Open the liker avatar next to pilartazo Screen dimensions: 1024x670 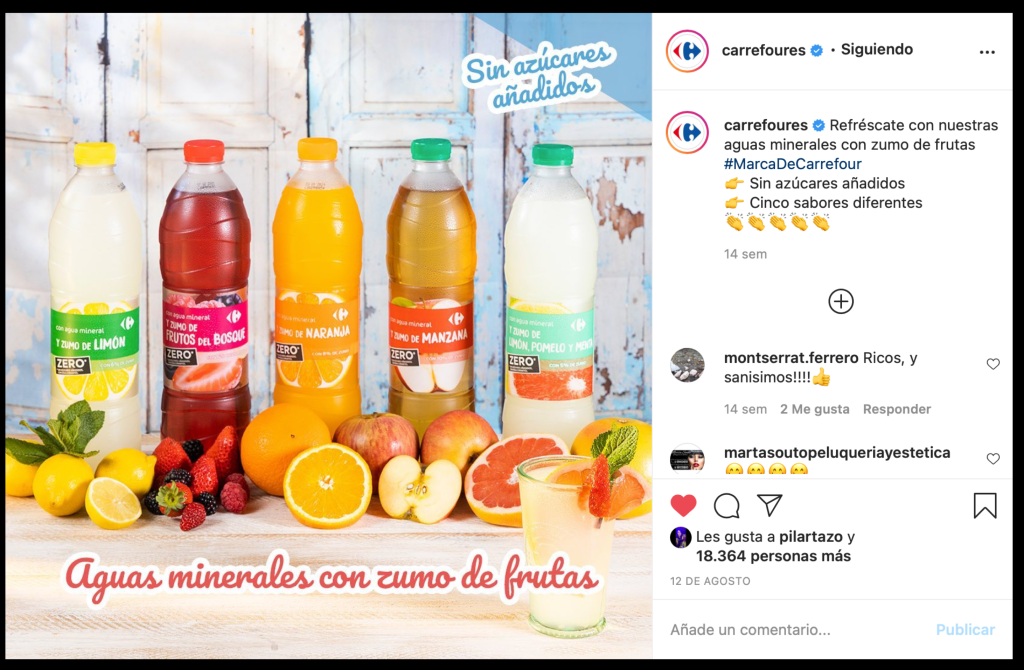click(680, 537)
